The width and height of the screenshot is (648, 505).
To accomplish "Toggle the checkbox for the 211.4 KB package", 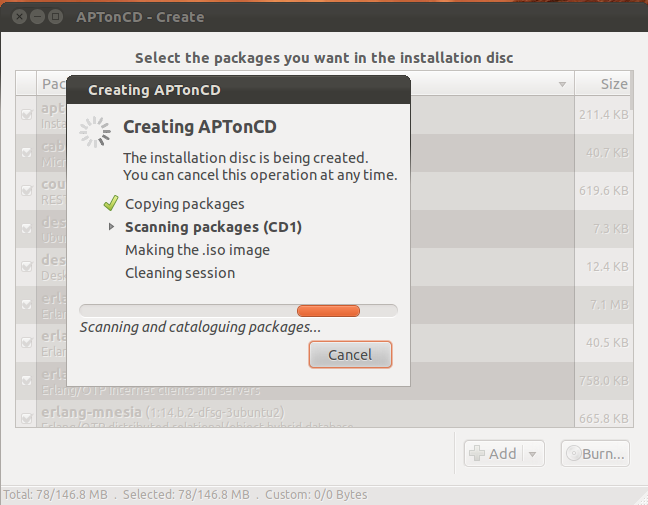I will pyautogui.click(x=26, y=114).
